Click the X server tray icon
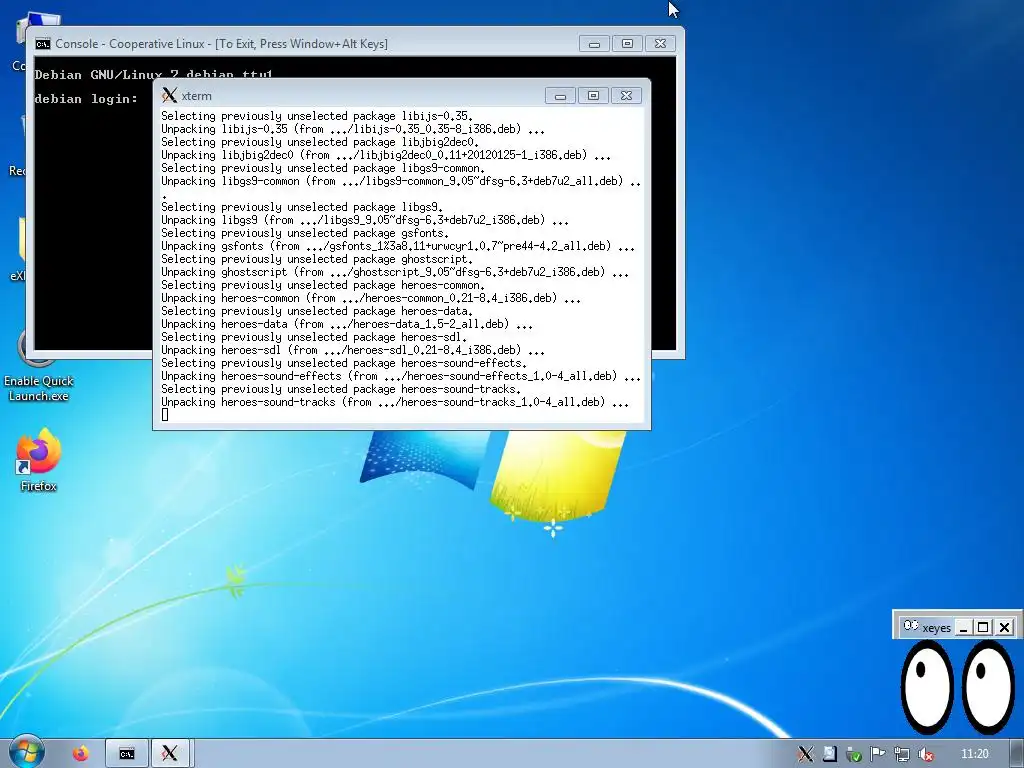This screenshot has width=1024, height=768. pos(805,754)
